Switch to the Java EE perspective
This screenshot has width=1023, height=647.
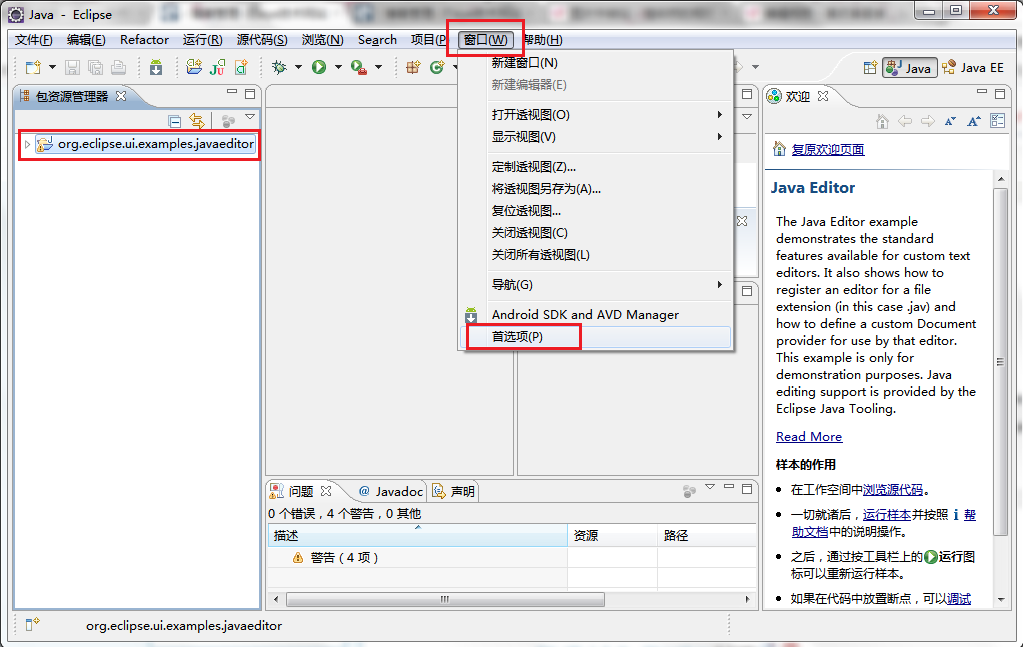[973, 68]
